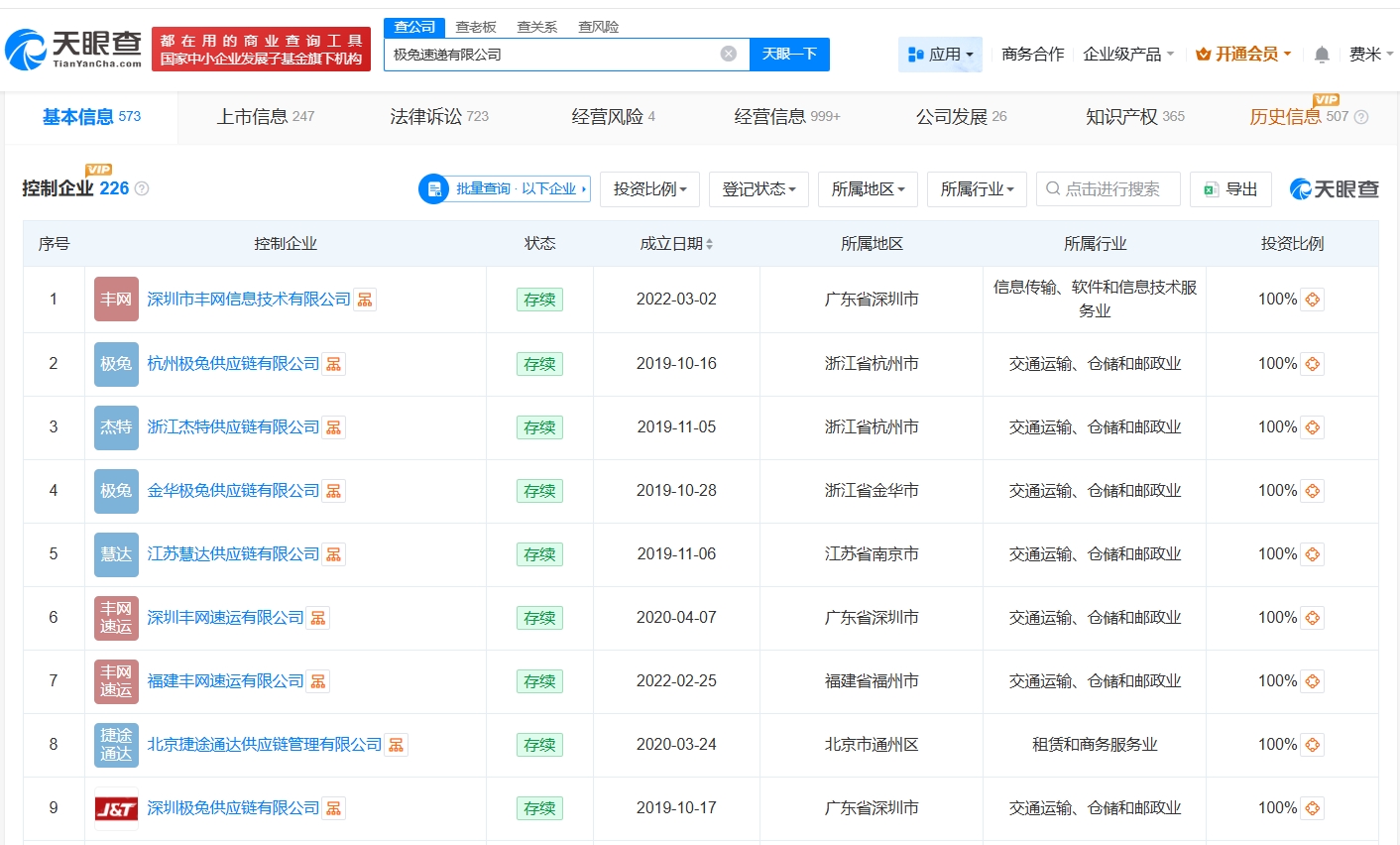
Task: Open equity structure icon for 江苏慧达供应链有限公司
Action: (333, 554)
